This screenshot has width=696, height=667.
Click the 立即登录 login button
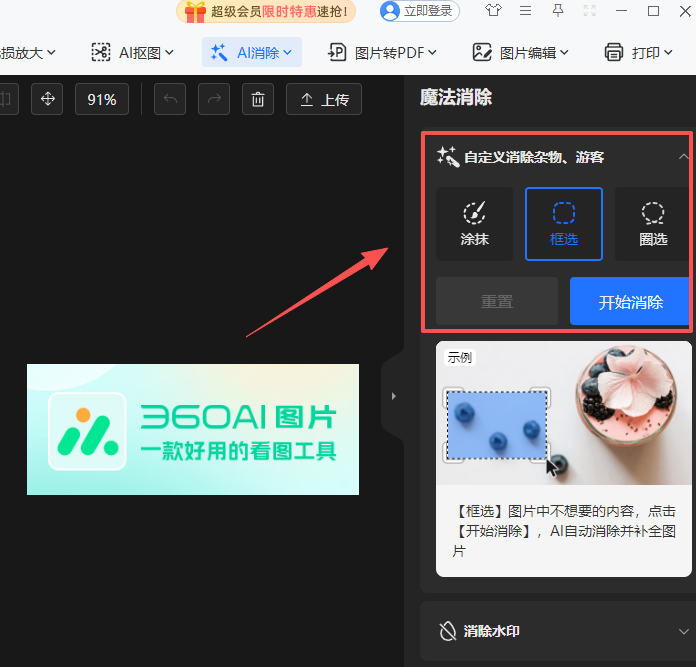coord(419,11)
